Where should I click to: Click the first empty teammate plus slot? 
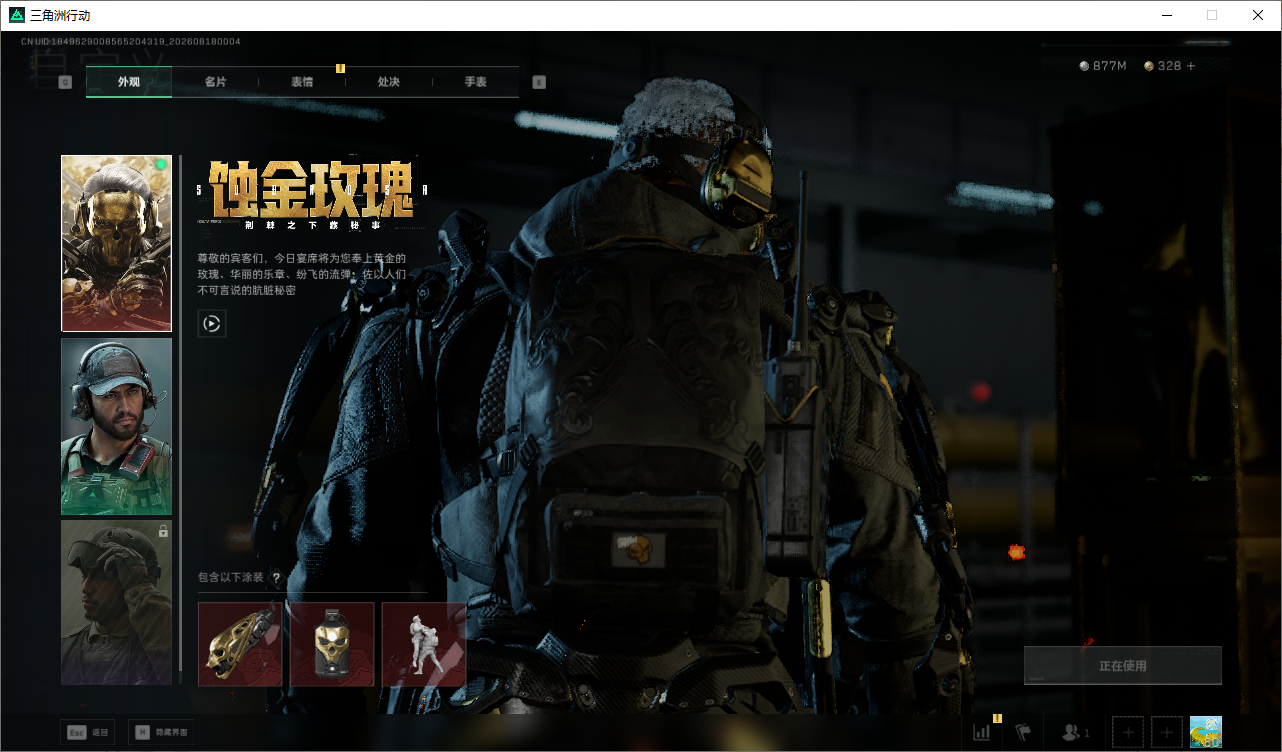pos(1128,732)
